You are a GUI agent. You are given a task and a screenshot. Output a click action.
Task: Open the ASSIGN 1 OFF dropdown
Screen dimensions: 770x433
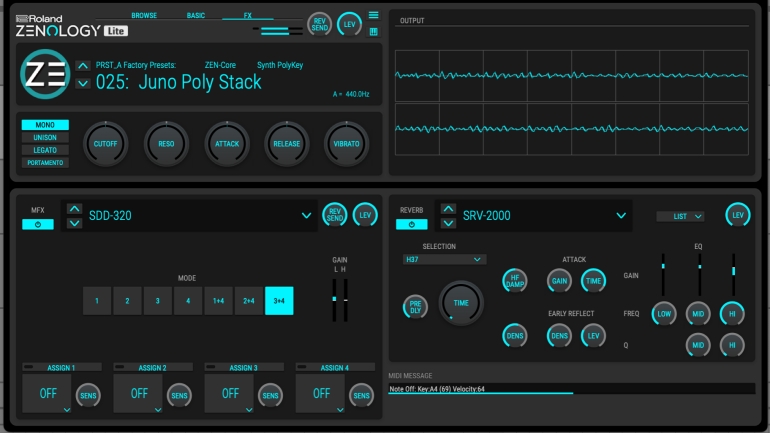coord(47,393)
